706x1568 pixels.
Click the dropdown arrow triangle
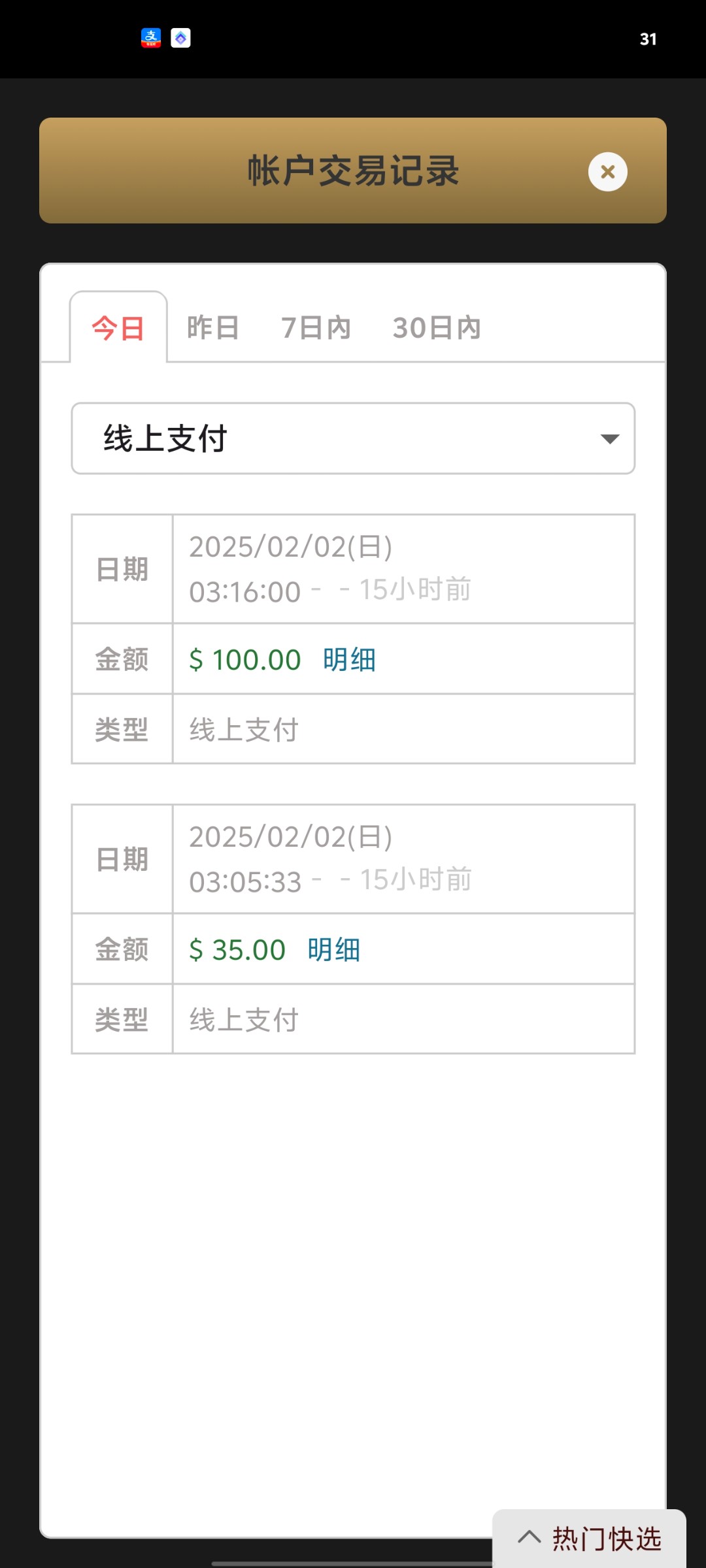pyautogui.click(x=609, y=439)
